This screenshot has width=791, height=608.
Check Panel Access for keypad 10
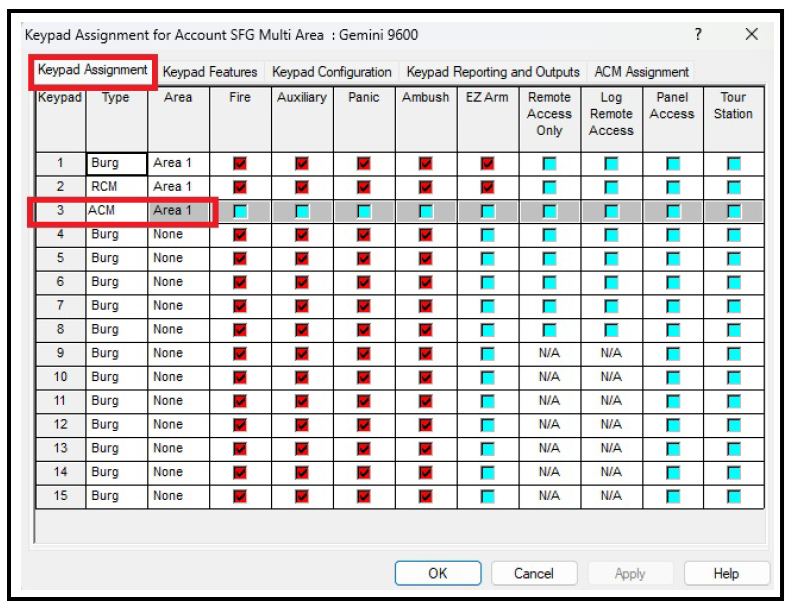673,377
